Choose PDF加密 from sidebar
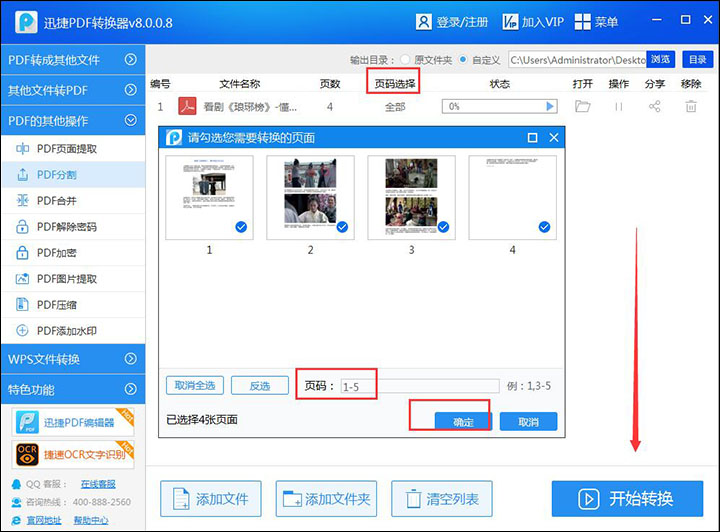 (73, 252)
